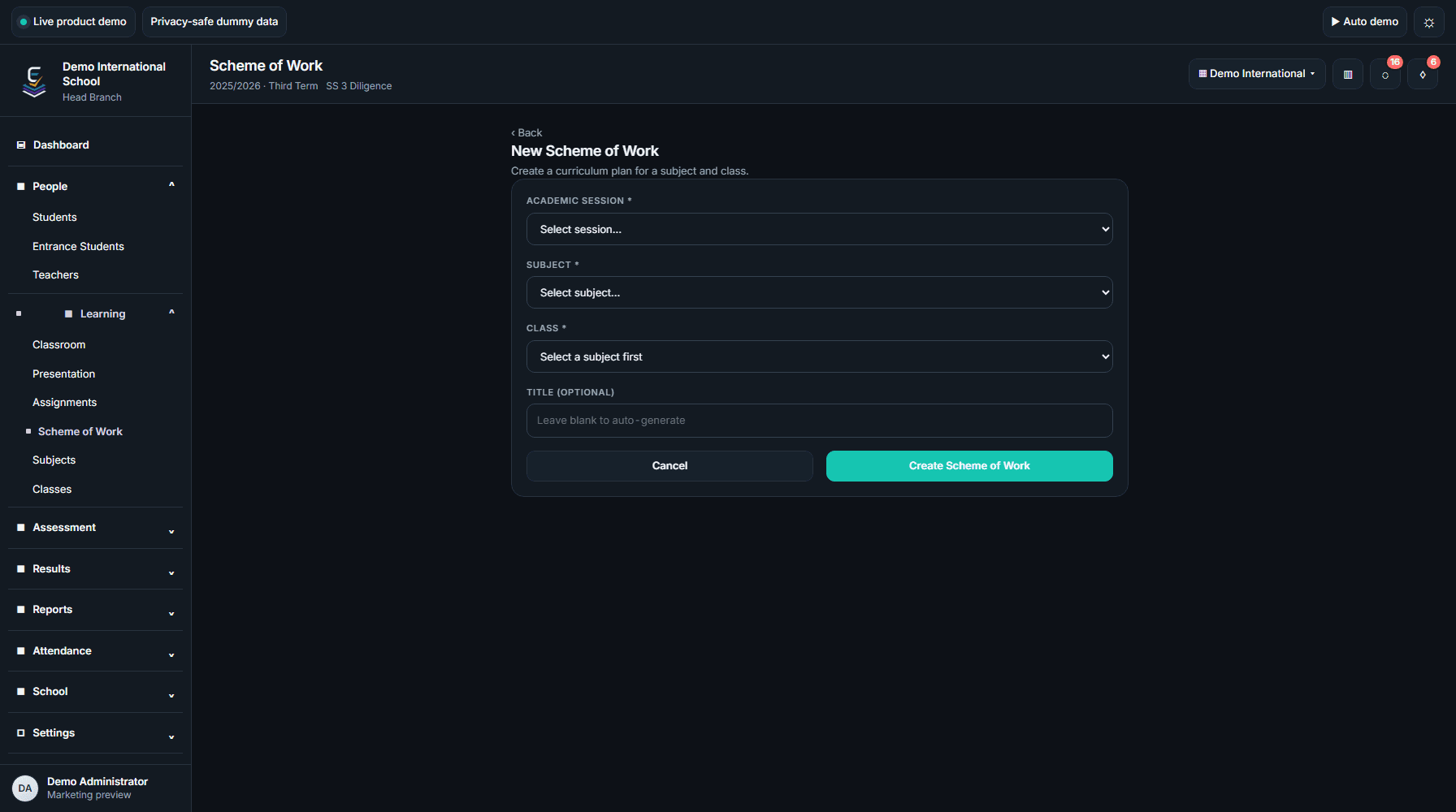The height and width of the screenshot is (812, 1456).
Task: Open the Students page
Action: [54, 218]
